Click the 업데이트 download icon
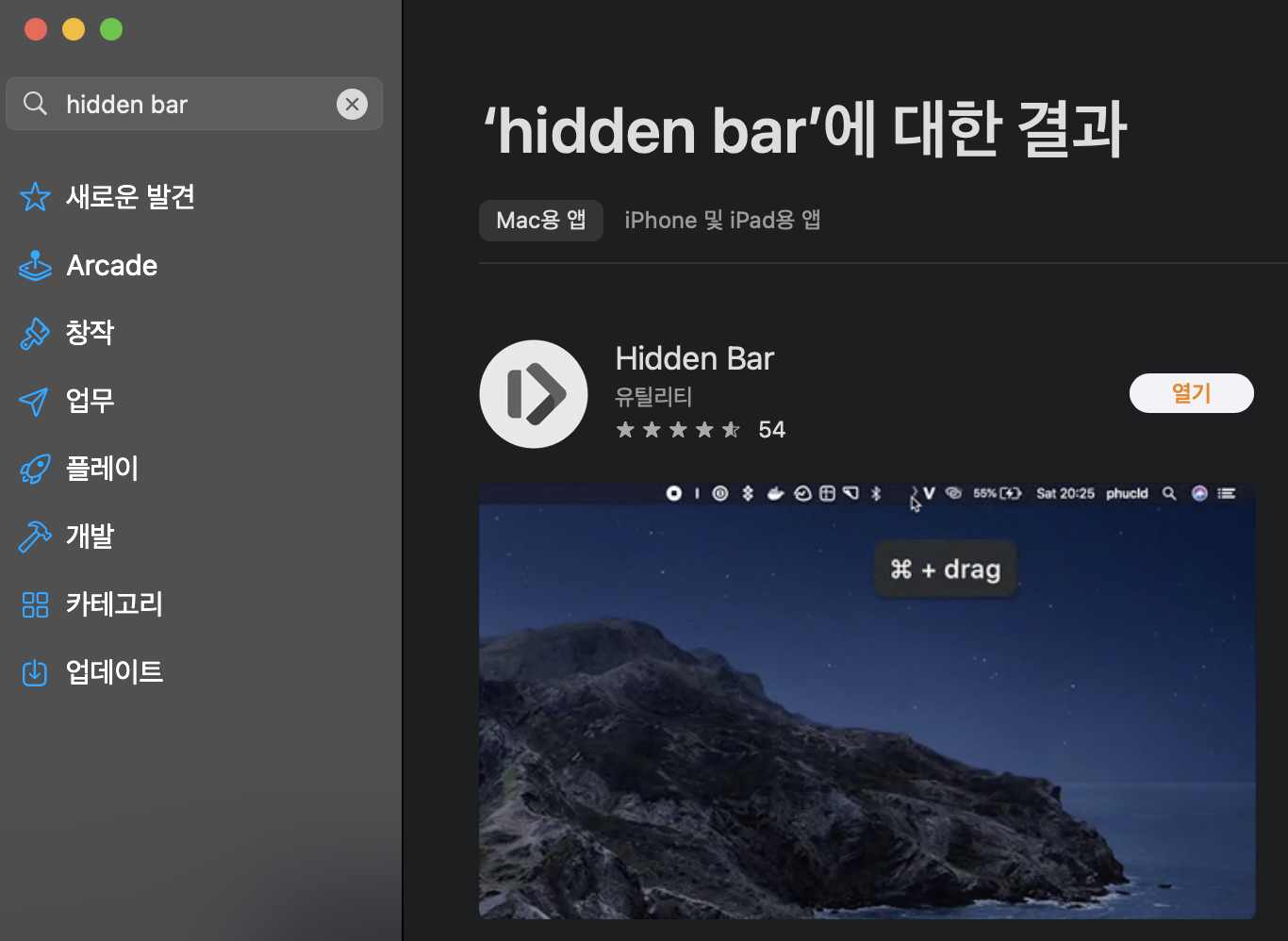 tap(35, 672)
